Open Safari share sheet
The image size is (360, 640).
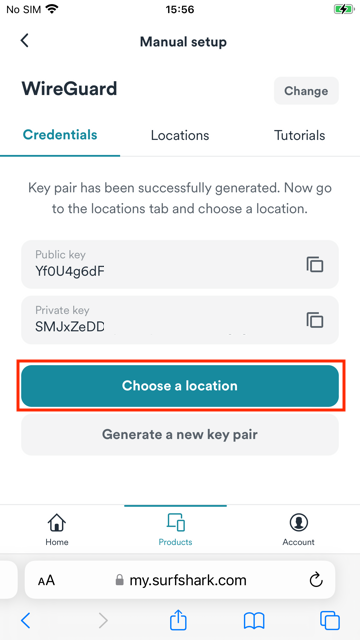[x=178, y=620]
